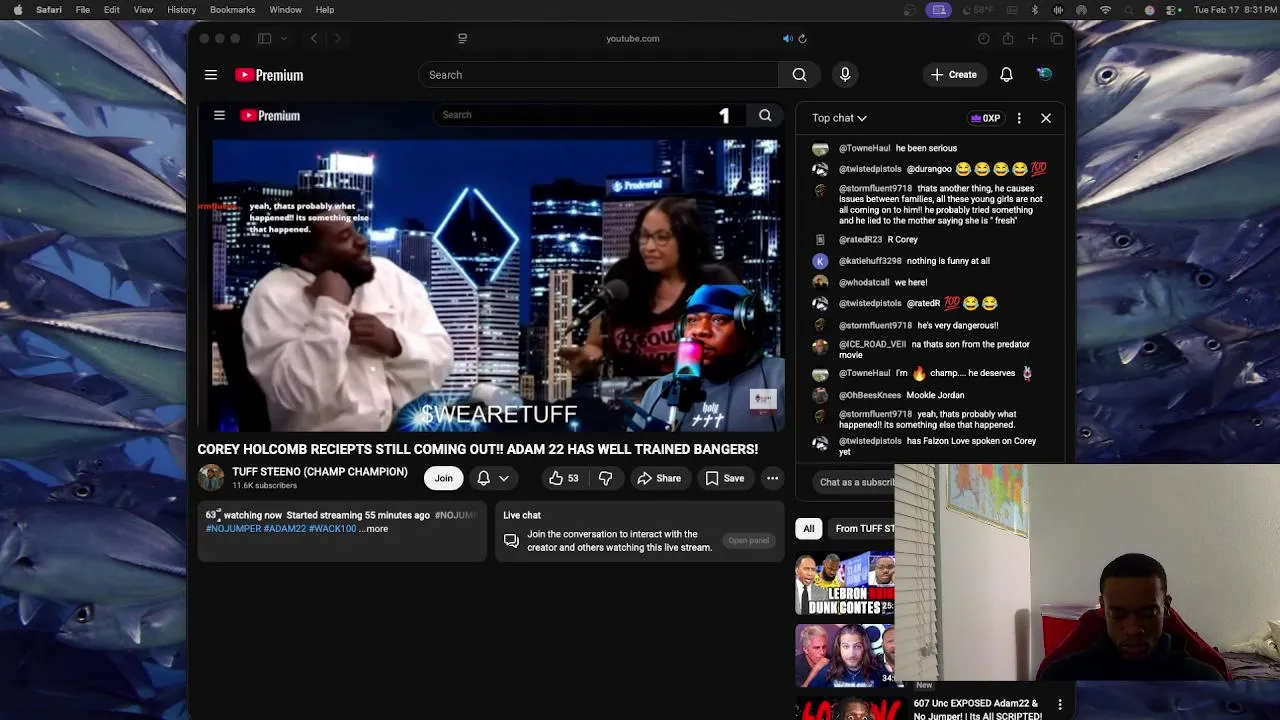Open the #NOJUMPER hashtag link

point(233,529)
